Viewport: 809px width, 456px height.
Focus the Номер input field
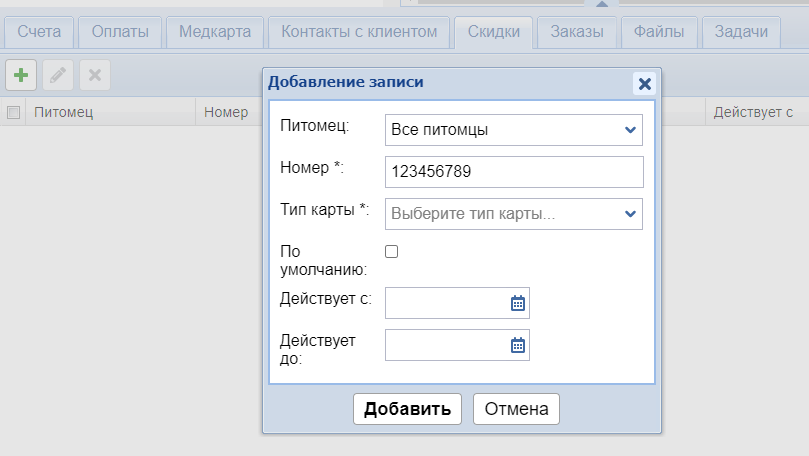(513, 172)
